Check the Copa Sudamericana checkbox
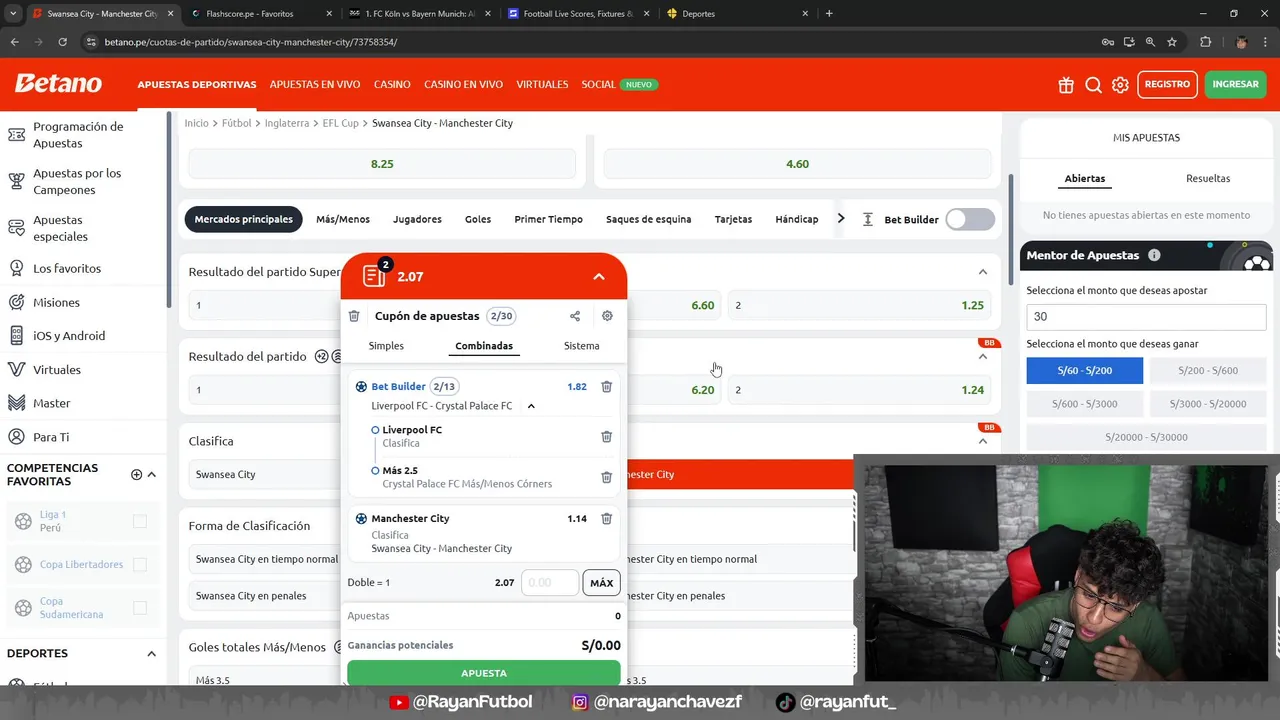This screenshot has width=1280, height=720. pos(140,608)
